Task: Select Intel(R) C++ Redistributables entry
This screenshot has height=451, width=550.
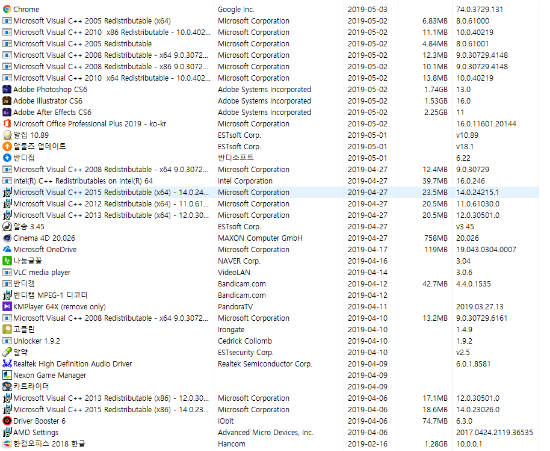Action: pyautogui.click(x=83, y=181)
